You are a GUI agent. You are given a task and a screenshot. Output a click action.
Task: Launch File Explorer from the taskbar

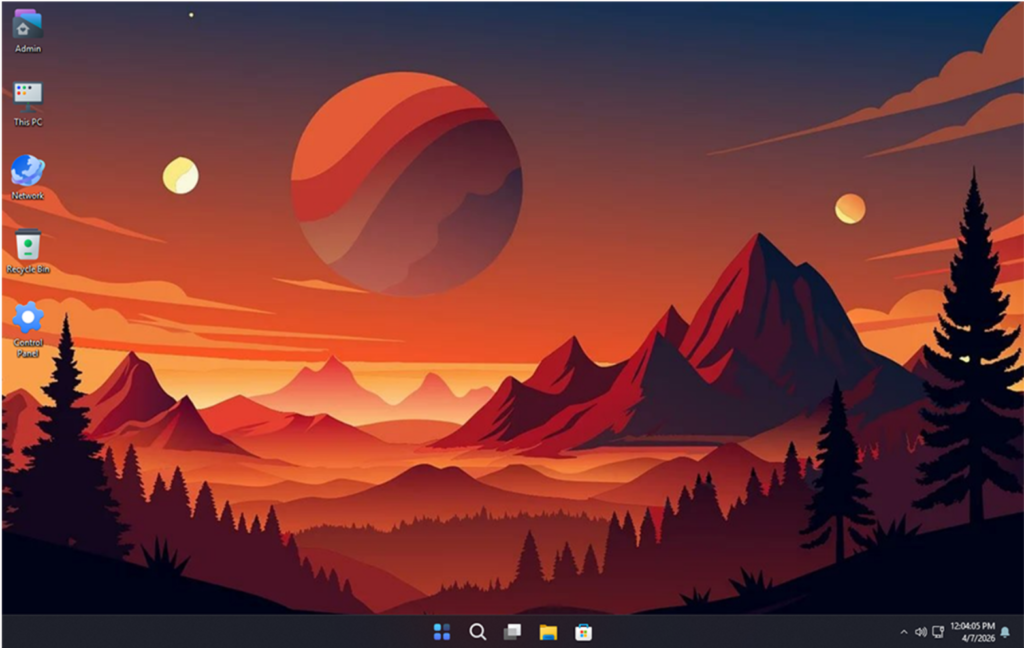pyautogui.click(x=548, y=631)
